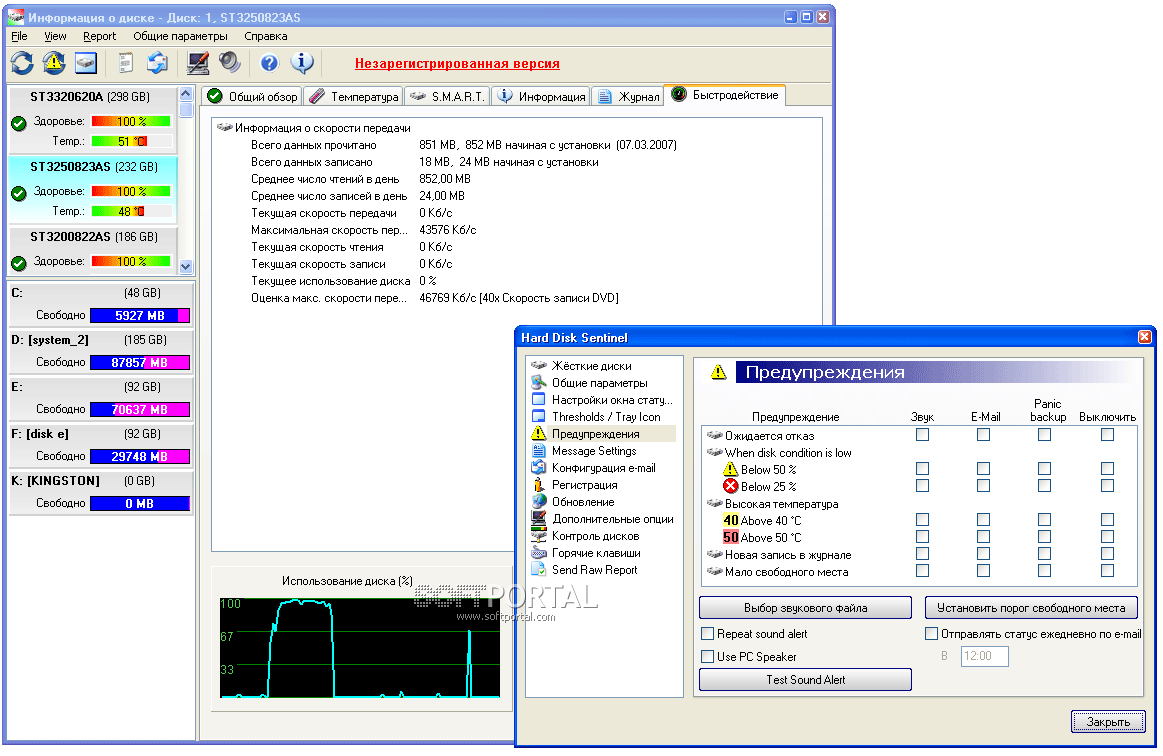Click the notepad report toolbar icon

125,63
